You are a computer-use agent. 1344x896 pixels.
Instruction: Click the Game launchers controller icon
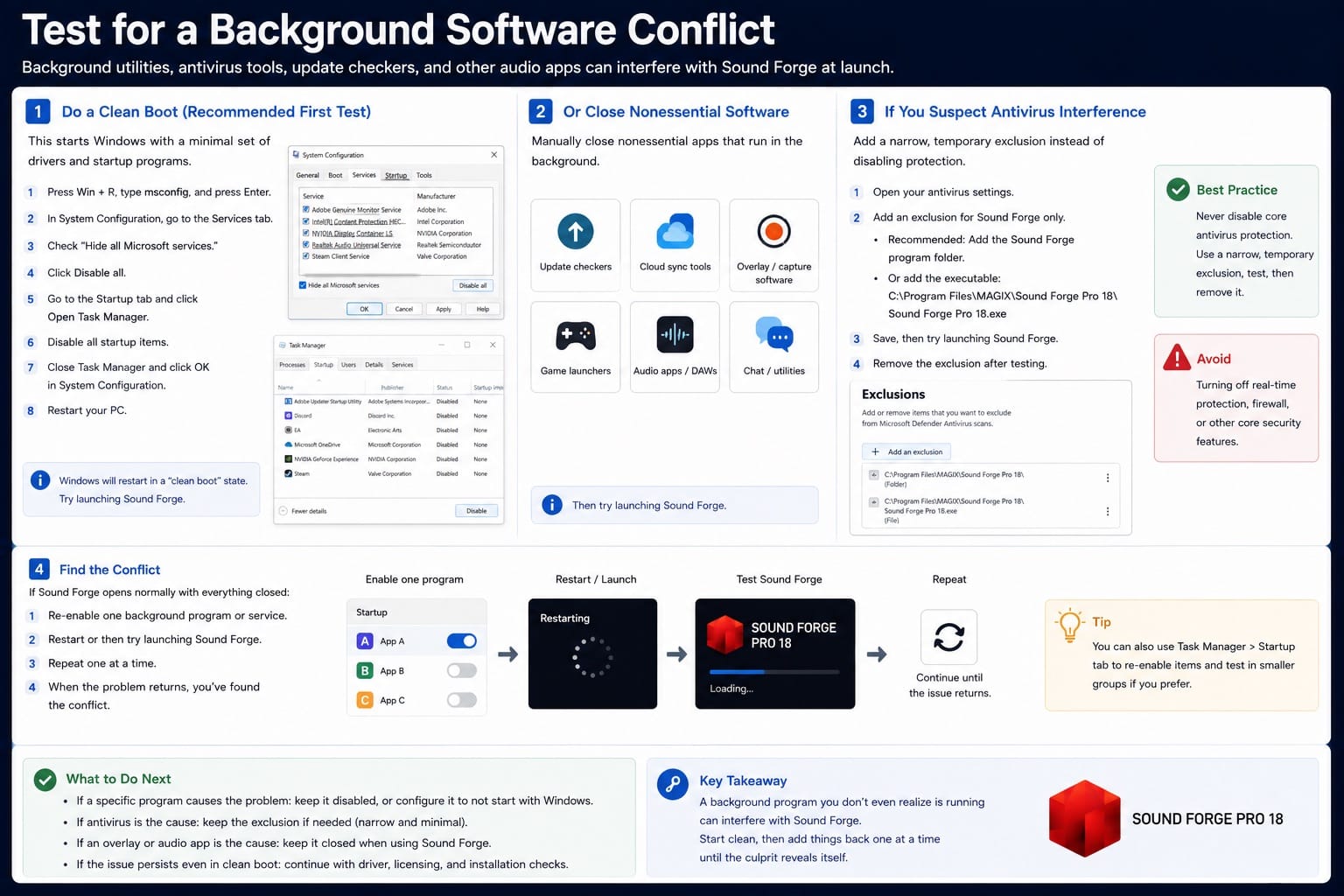coord(576,334)
